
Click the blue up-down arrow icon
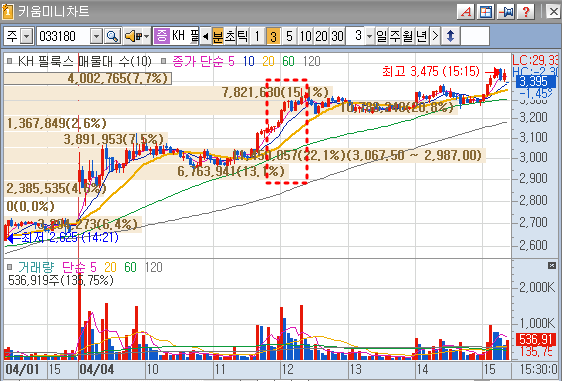click(450, 36)
